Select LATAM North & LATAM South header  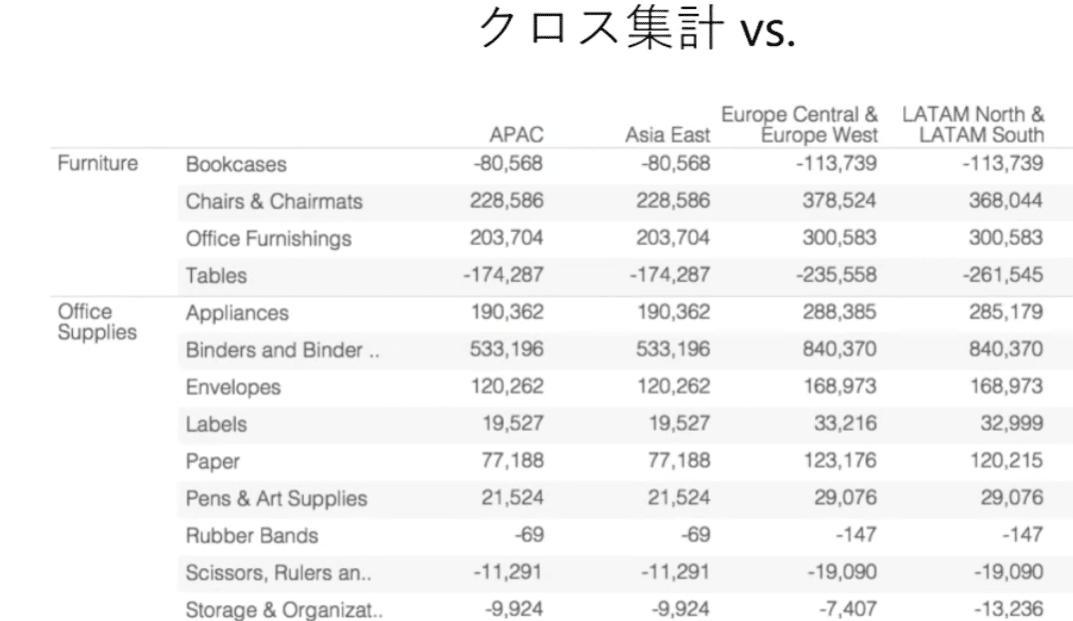[x=972, y=125]
